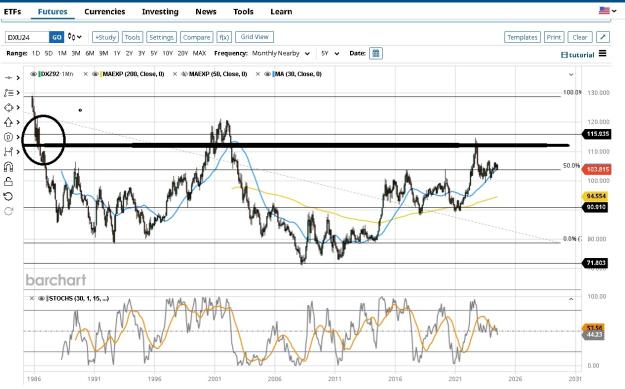Click the DXU24 symbol input field
Image resolution: width=625 pixels, height=389 pixels.
[27, 37]
